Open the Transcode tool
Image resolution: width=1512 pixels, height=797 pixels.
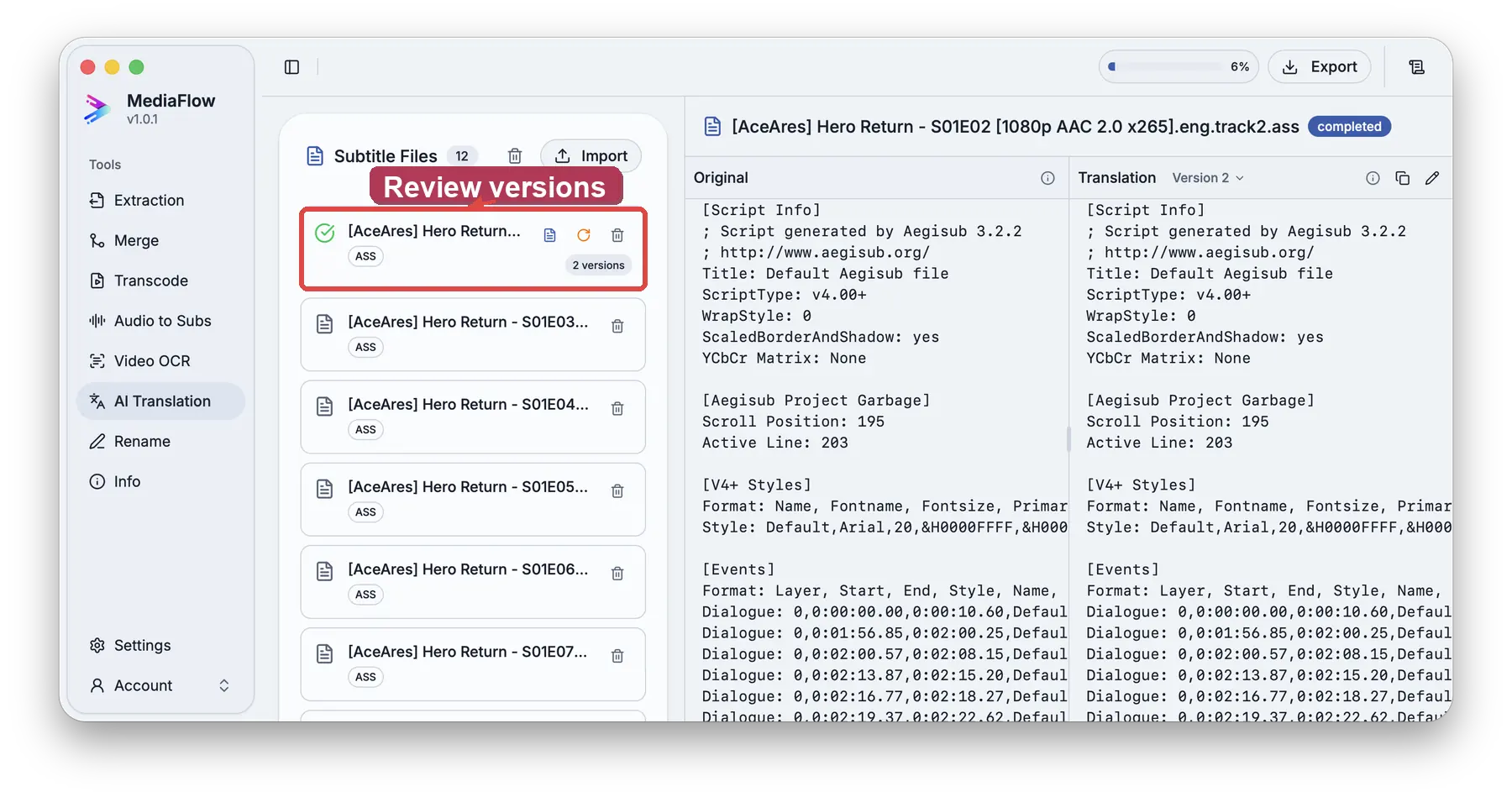pos(160,281)
